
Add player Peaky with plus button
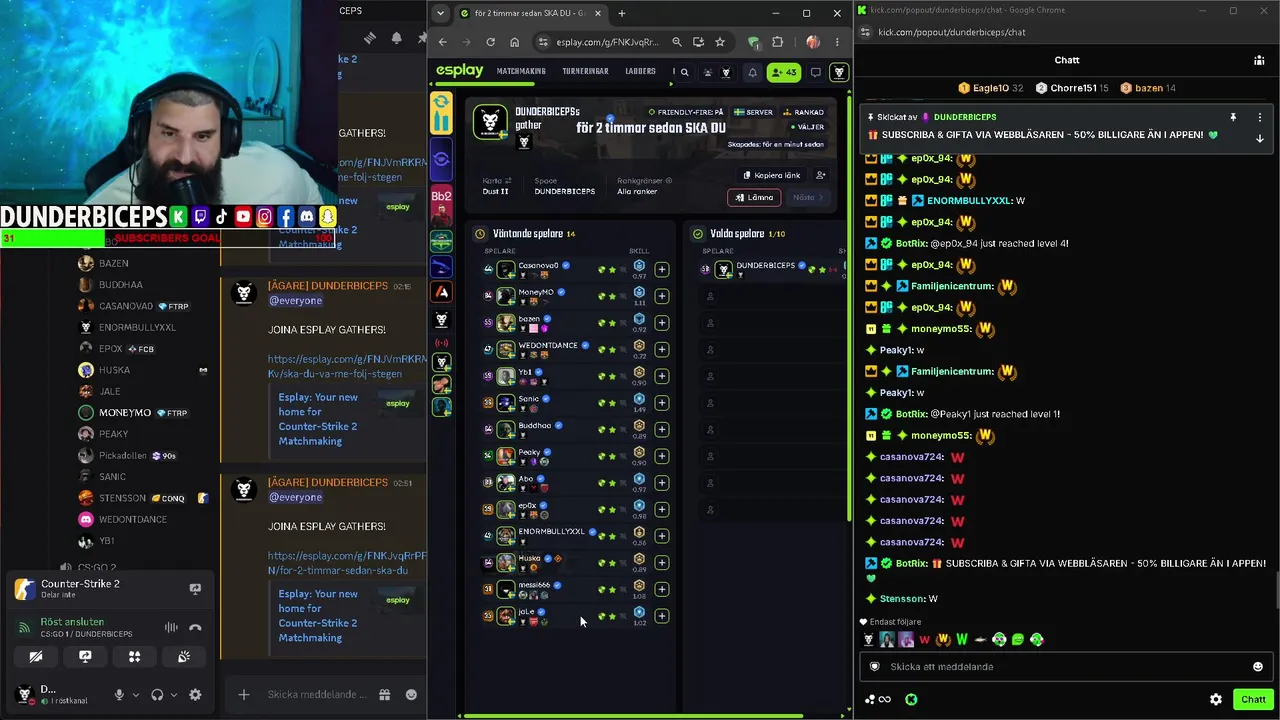point(661,456)
